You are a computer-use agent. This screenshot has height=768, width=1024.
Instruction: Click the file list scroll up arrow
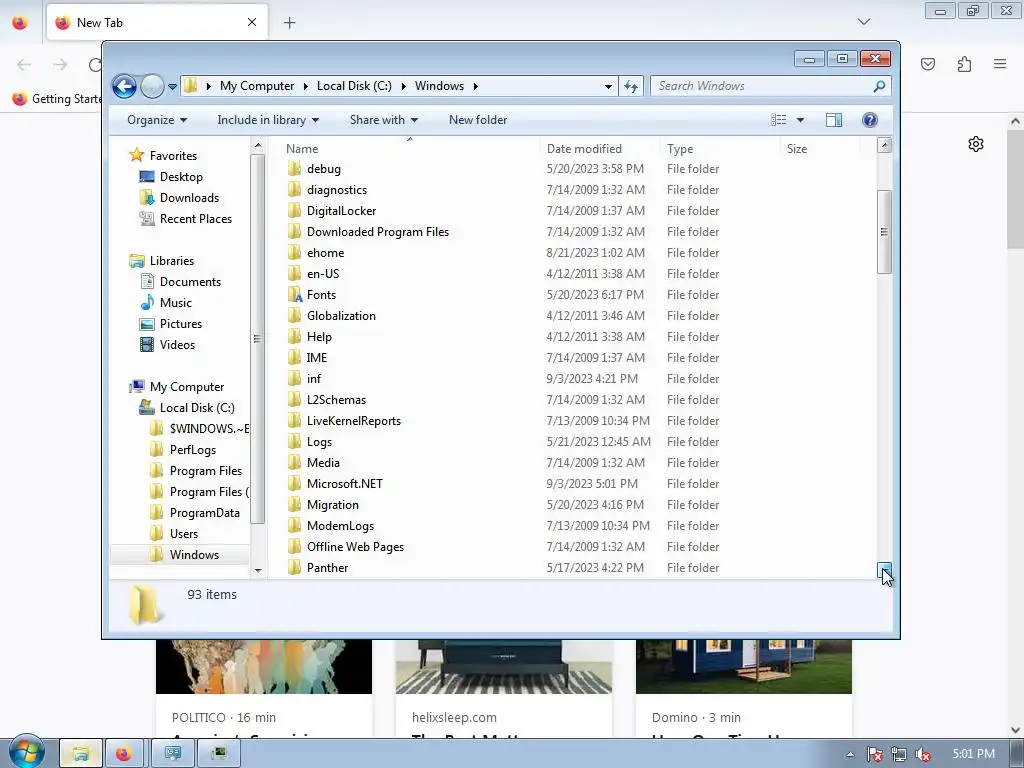point(884,145)
